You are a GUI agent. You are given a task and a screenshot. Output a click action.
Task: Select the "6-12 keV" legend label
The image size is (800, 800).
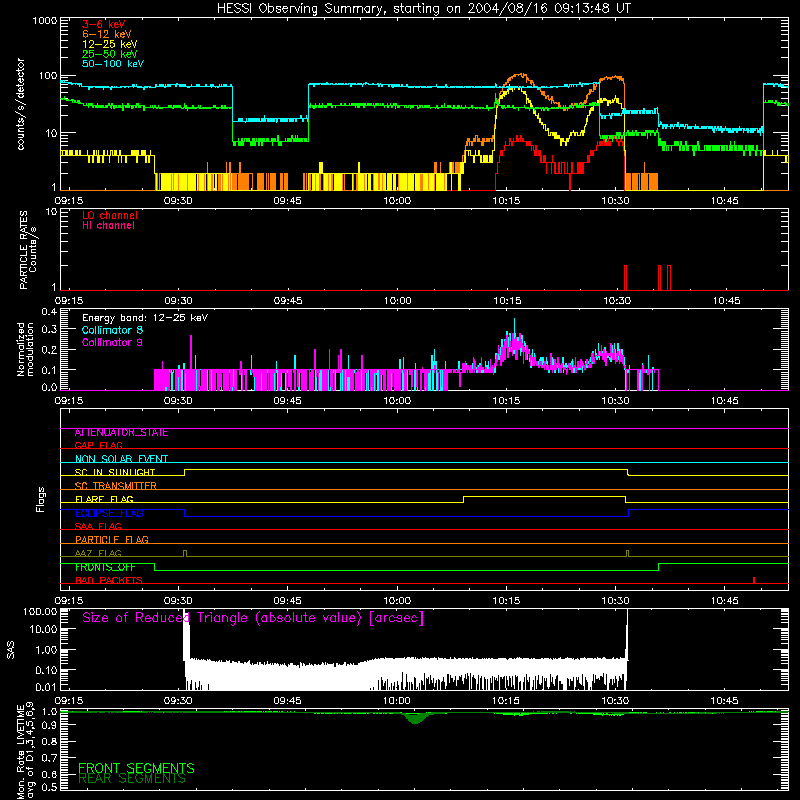(107, 34)
